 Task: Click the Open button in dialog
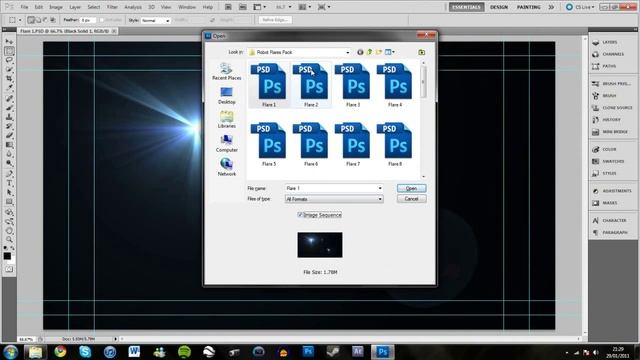(x=411, y=188)
